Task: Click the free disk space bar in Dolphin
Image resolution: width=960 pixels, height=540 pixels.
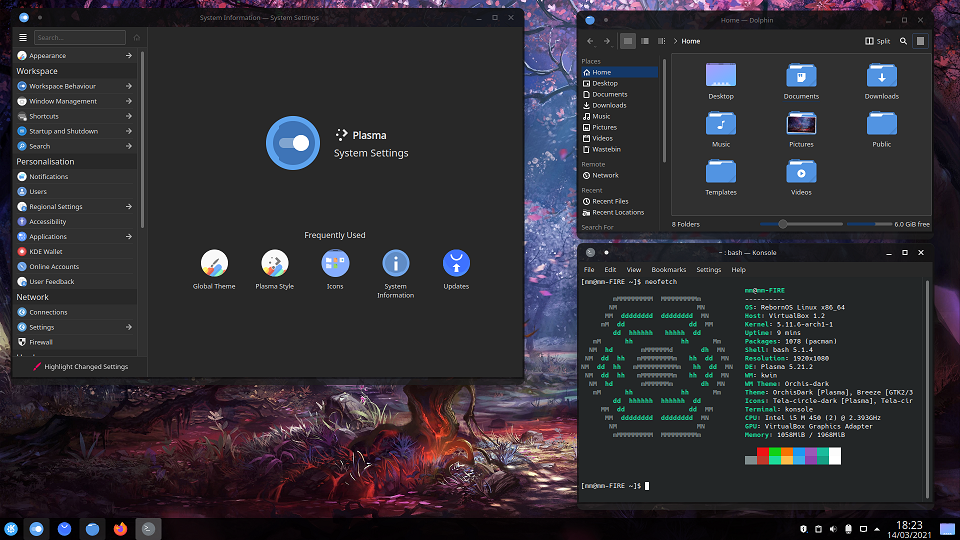Action: coord(869,224)
